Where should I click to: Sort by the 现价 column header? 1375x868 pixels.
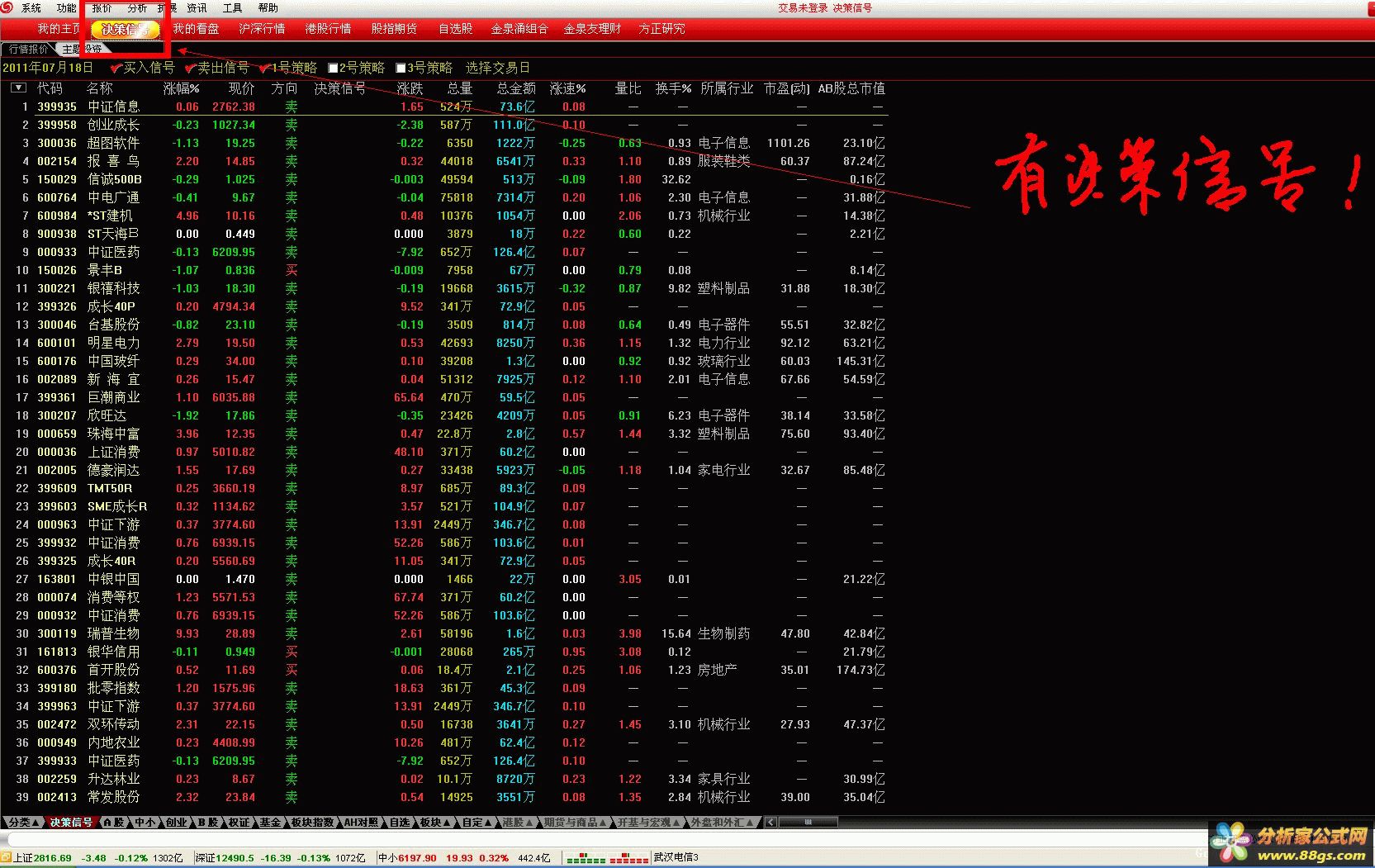click(241, 88)
